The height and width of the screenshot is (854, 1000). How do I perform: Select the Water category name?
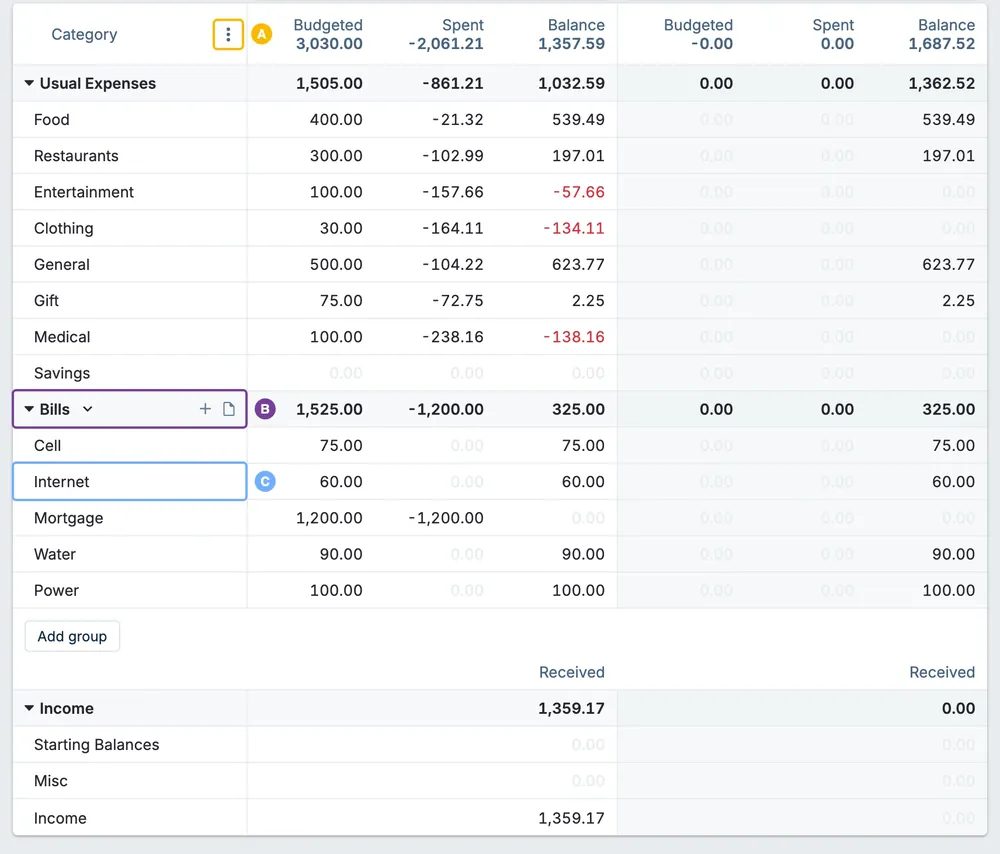pyautogui.click(x=55, y=554)
